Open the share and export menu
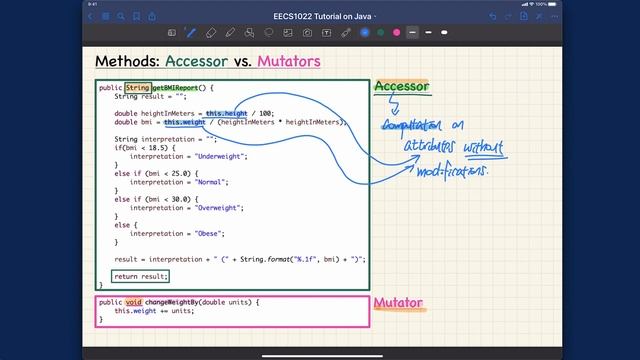This screenshot has width=640, height=360. tap(152, 16)
